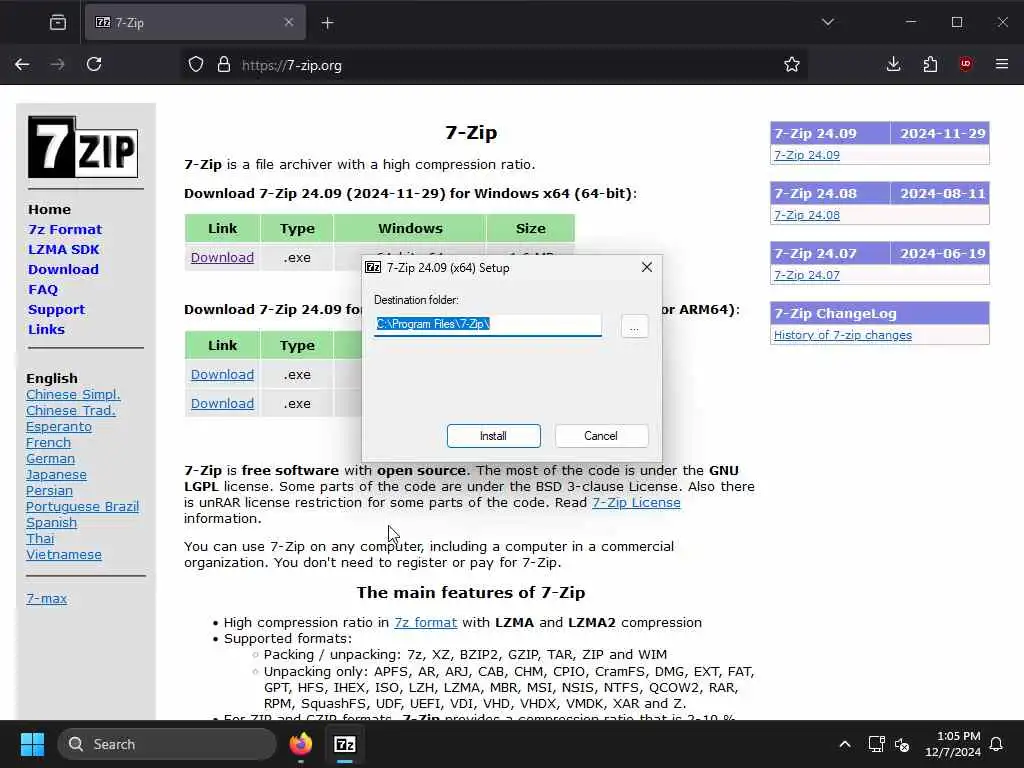
Task: Open the 7-Zip 24.09 news link
Action: (x=807, y=155)
